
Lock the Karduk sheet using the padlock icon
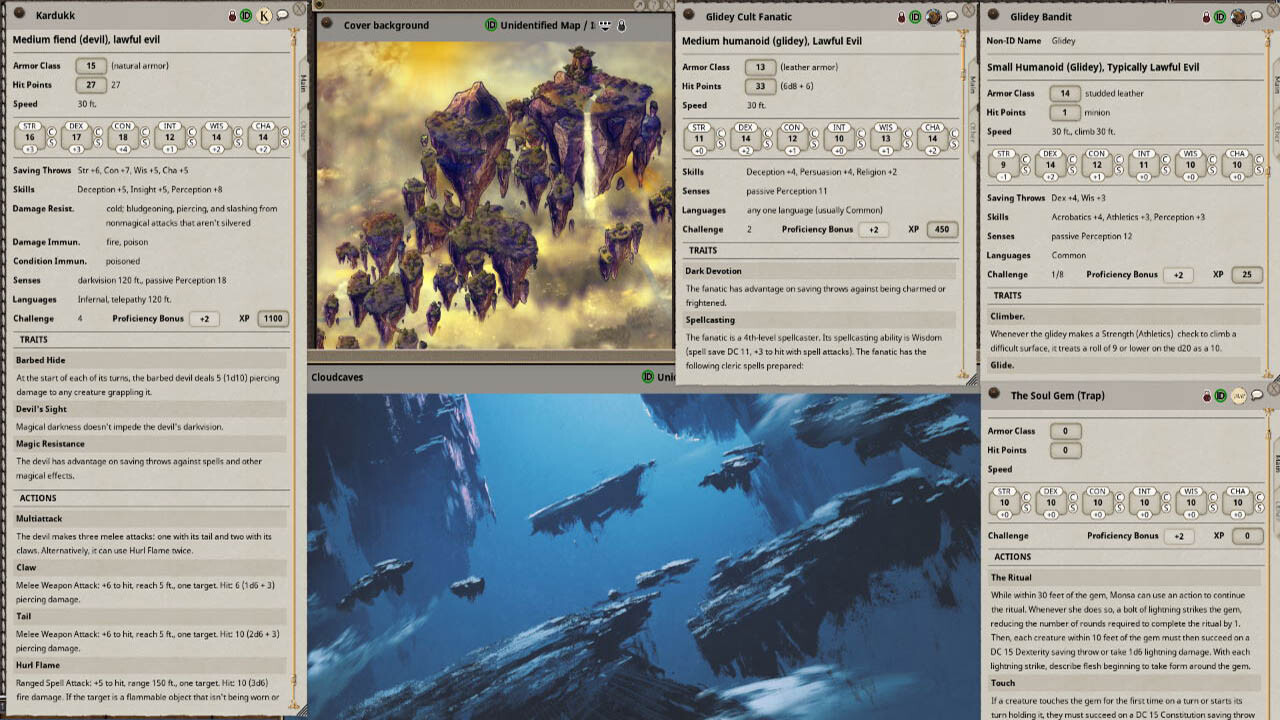click(232, 15)
